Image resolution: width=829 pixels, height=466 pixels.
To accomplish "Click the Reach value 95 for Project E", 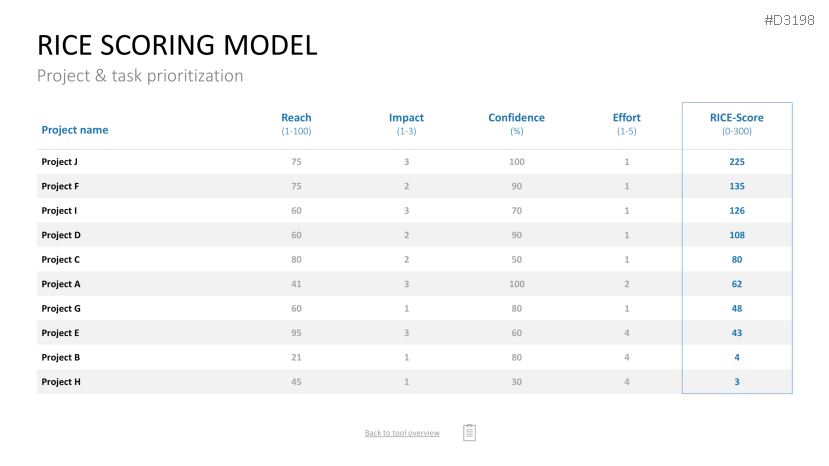I will 296,333.
